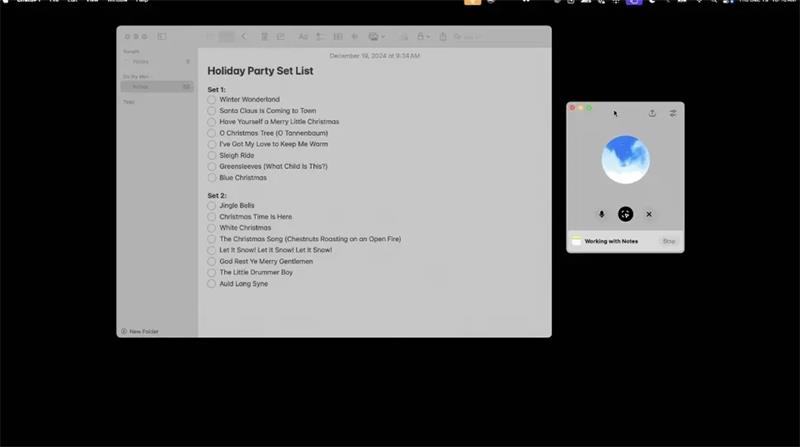The image size is (800, 447).
Task: Click the share icon in the voice window
Action: point(652,113)
